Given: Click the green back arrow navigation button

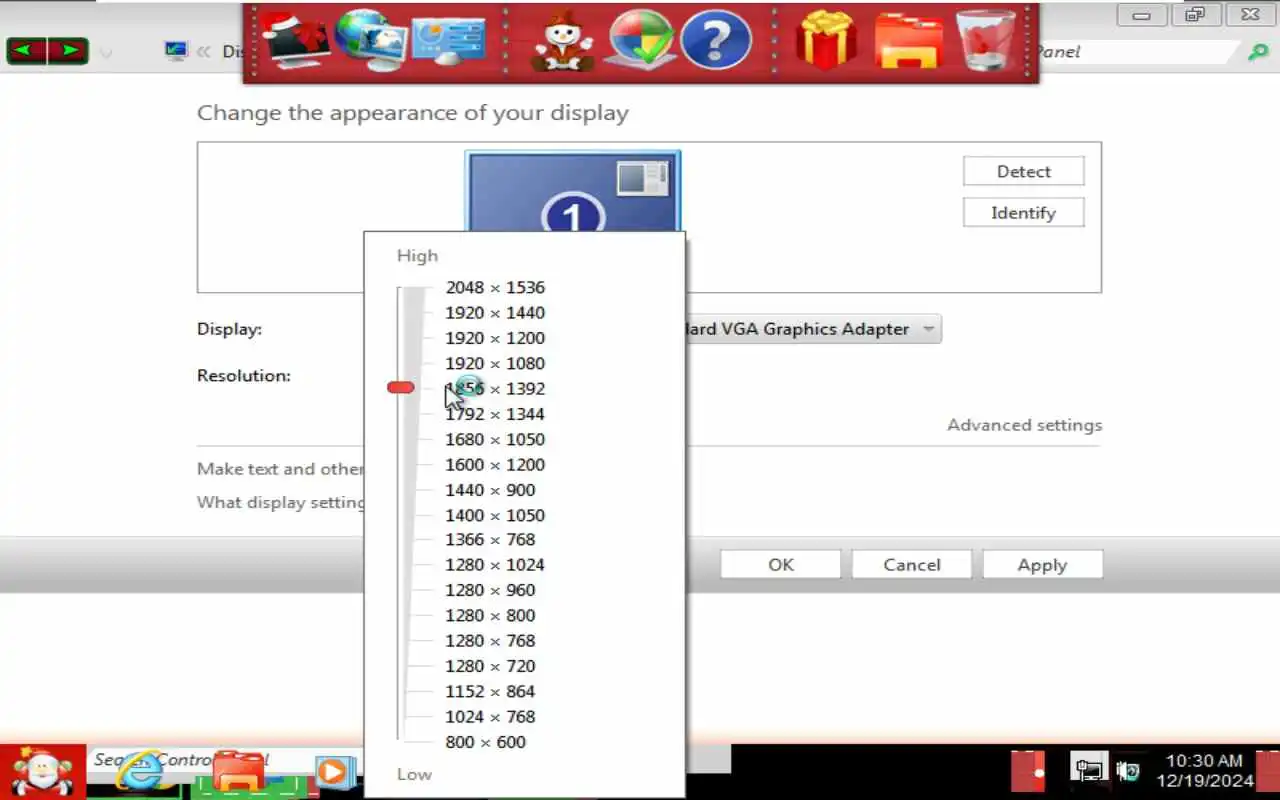Looking at the screenshot, I should [27, 51].
